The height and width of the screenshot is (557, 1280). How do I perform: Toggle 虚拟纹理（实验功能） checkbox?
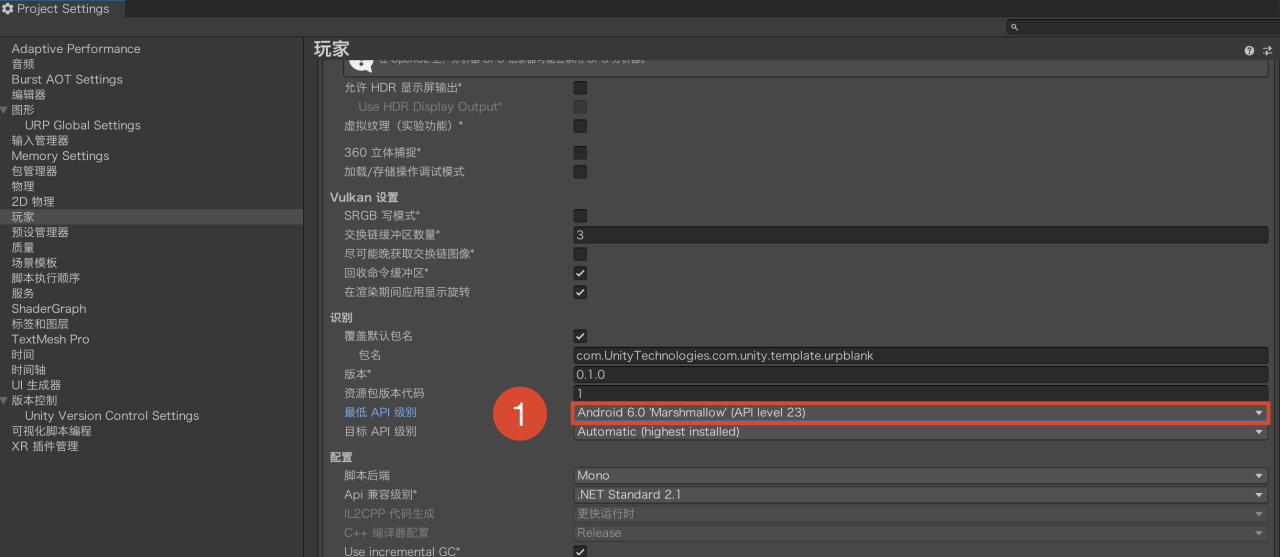point(580,126)
